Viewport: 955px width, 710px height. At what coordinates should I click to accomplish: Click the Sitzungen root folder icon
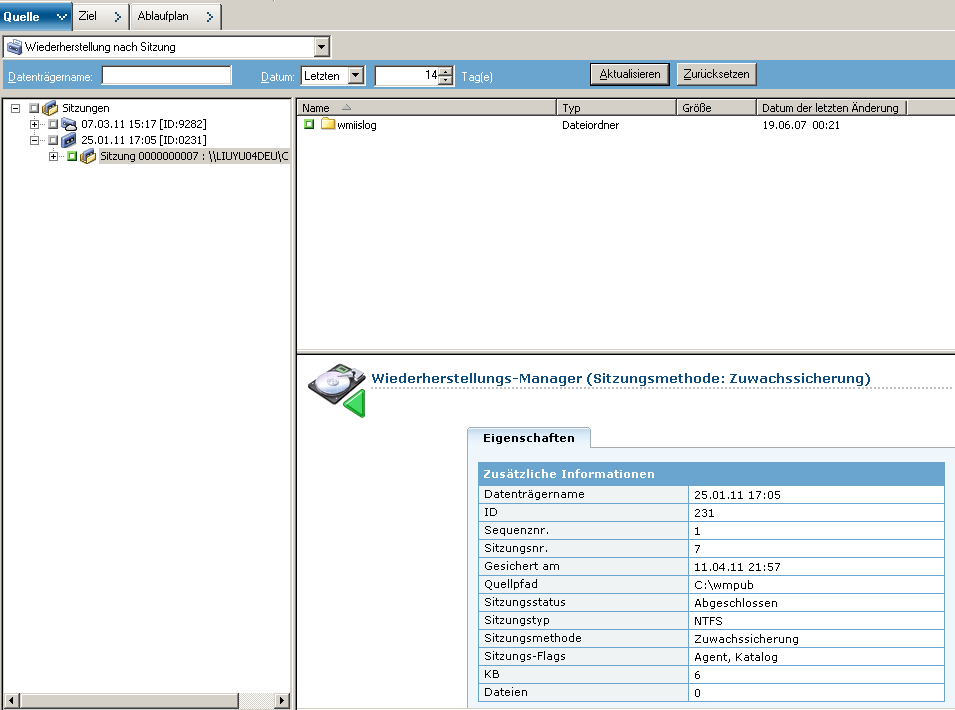tap(50, 108)
